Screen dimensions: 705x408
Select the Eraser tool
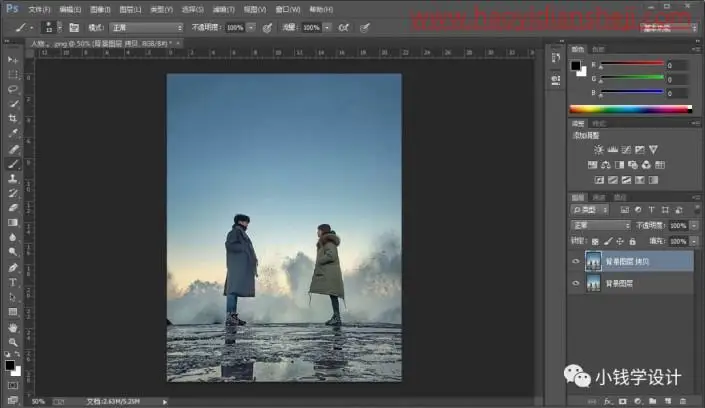click(13, 208)
